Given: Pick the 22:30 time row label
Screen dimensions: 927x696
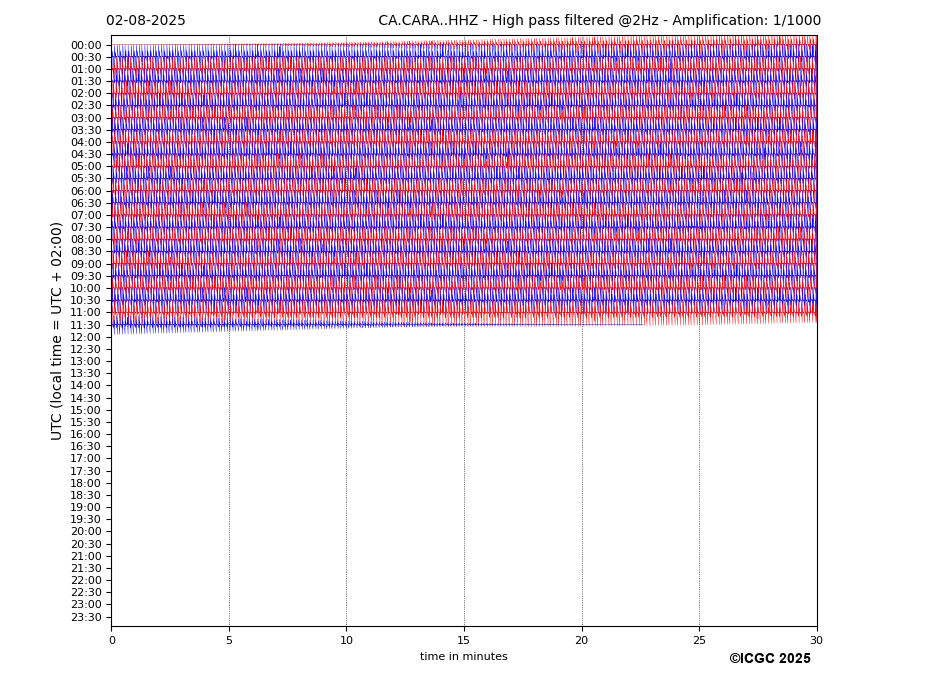Looking at the screenshot, I should point(86,593).
